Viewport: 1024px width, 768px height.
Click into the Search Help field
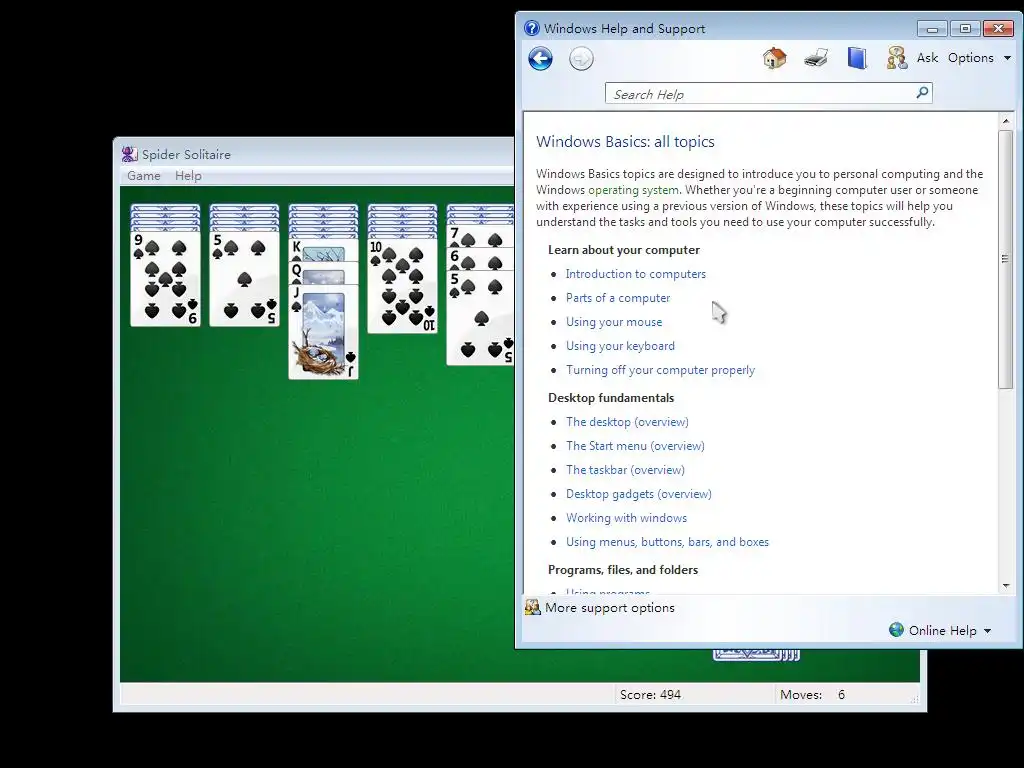[x=761, y=93]
